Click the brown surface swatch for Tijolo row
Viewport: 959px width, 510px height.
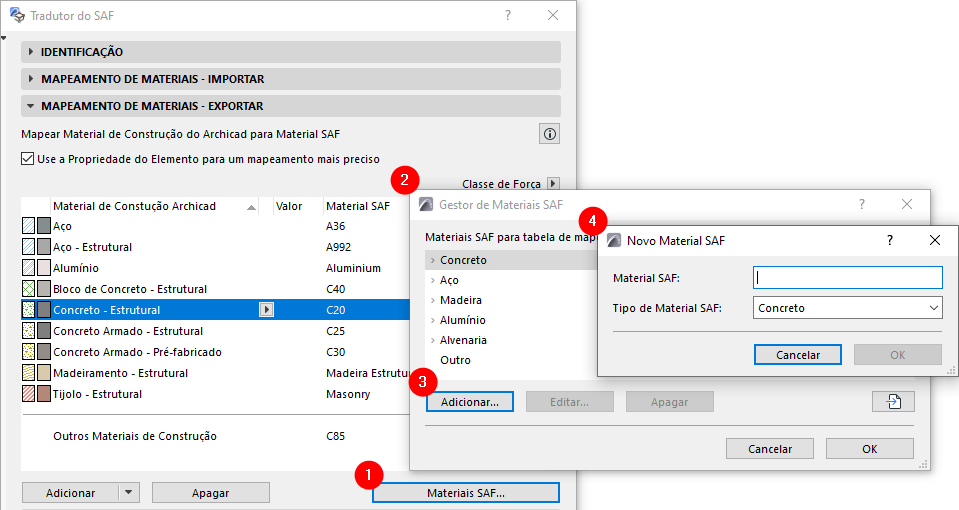pyautogui.click(x=43, y=394)
